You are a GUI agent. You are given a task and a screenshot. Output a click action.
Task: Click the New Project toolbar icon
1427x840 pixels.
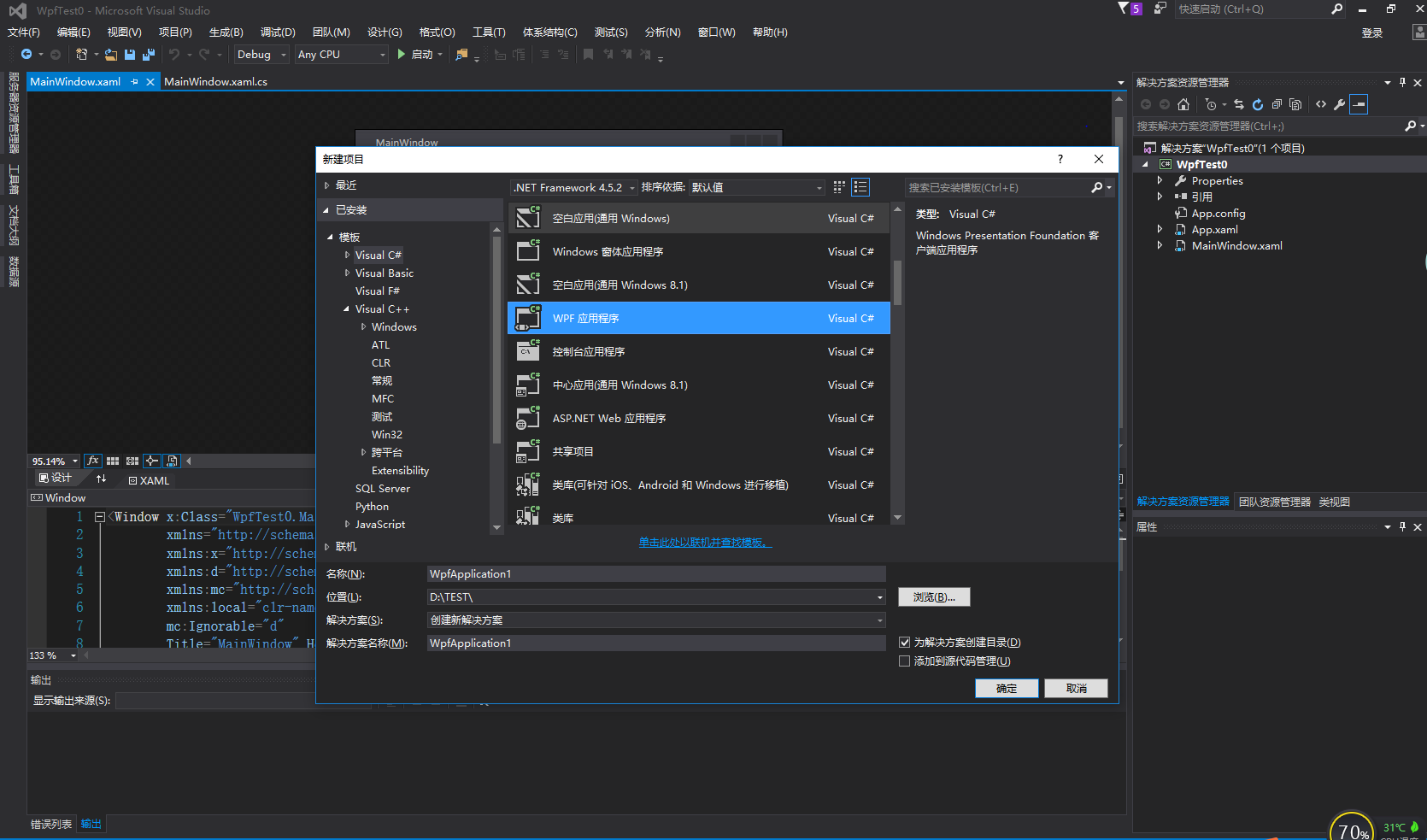click(81, 55)
